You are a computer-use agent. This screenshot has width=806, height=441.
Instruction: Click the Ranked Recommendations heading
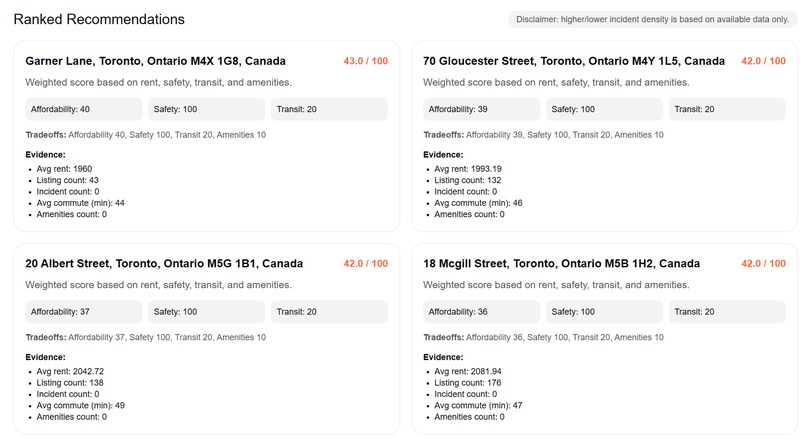[x=99, y=19]
